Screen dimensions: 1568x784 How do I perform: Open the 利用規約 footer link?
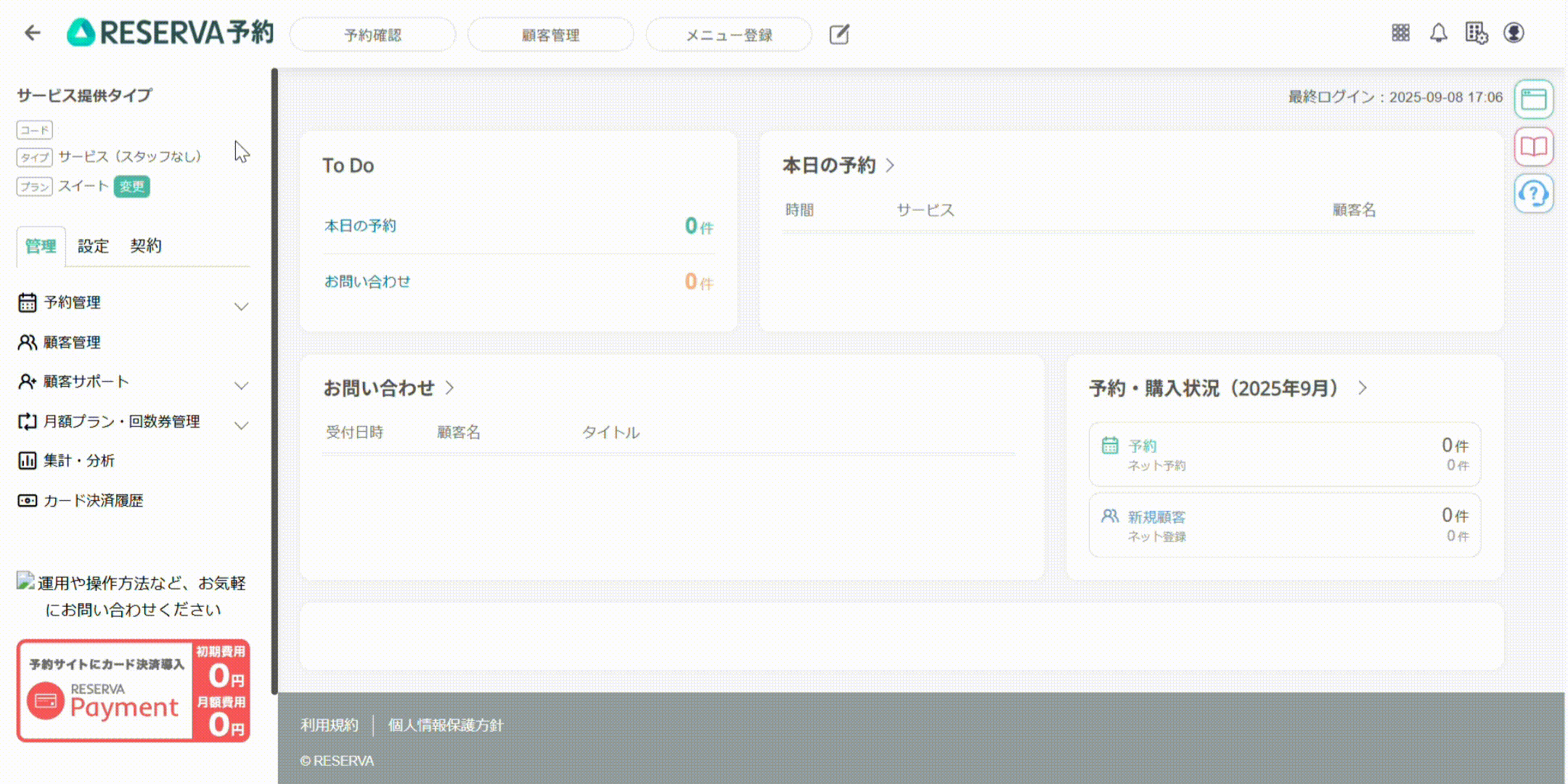click(x=330, y=724)
